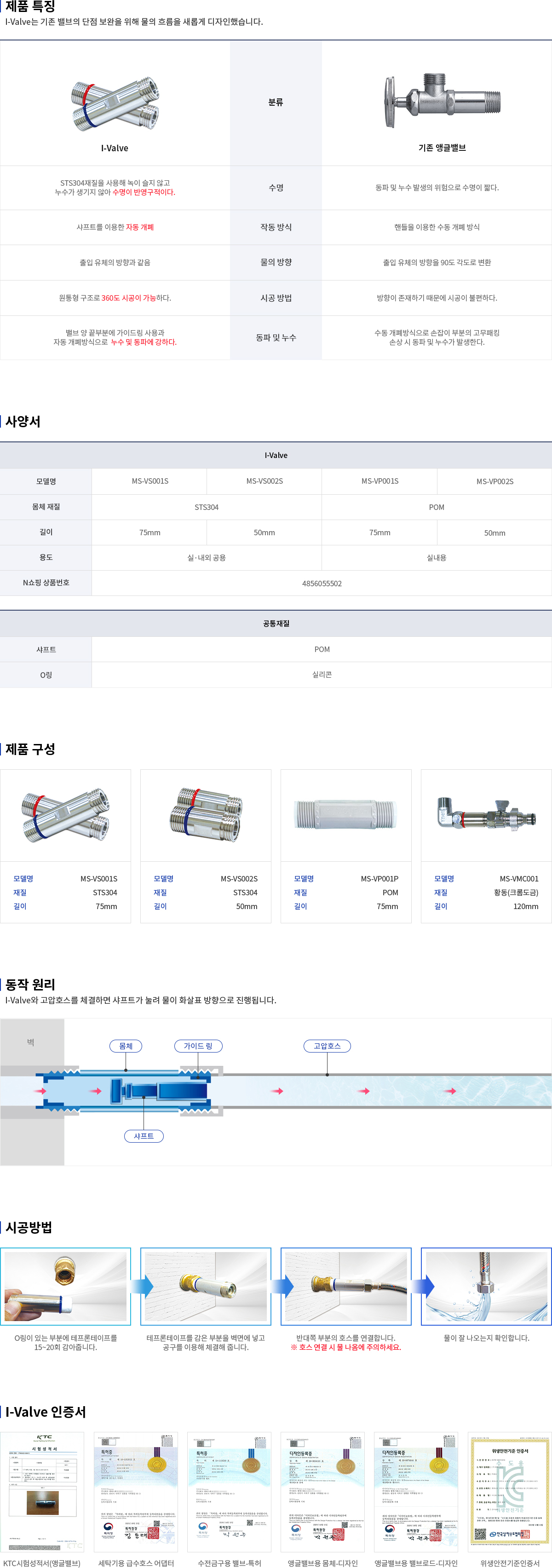
Task: Open the 앵글밸브용 밸브로드-디자인 certificate thumbnail
Action: pos(416,1492)
